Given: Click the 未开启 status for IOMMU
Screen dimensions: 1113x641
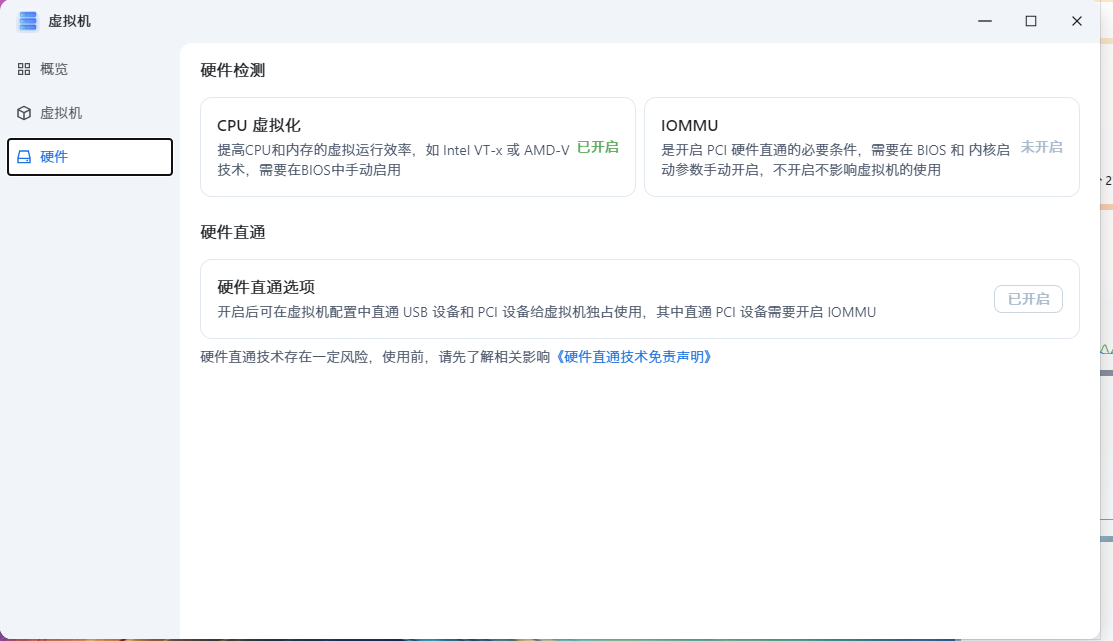Looking at the screenshot, I should (1041, 147).
